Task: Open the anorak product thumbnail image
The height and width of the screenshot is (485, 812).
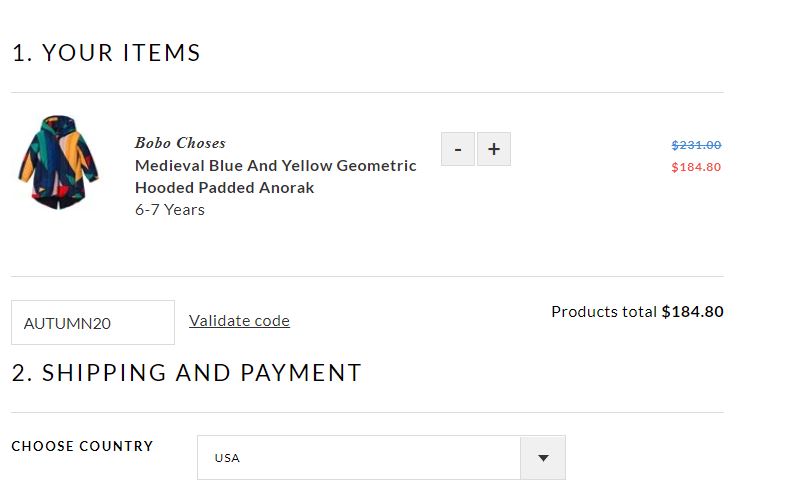Action: tap(58, 163)
